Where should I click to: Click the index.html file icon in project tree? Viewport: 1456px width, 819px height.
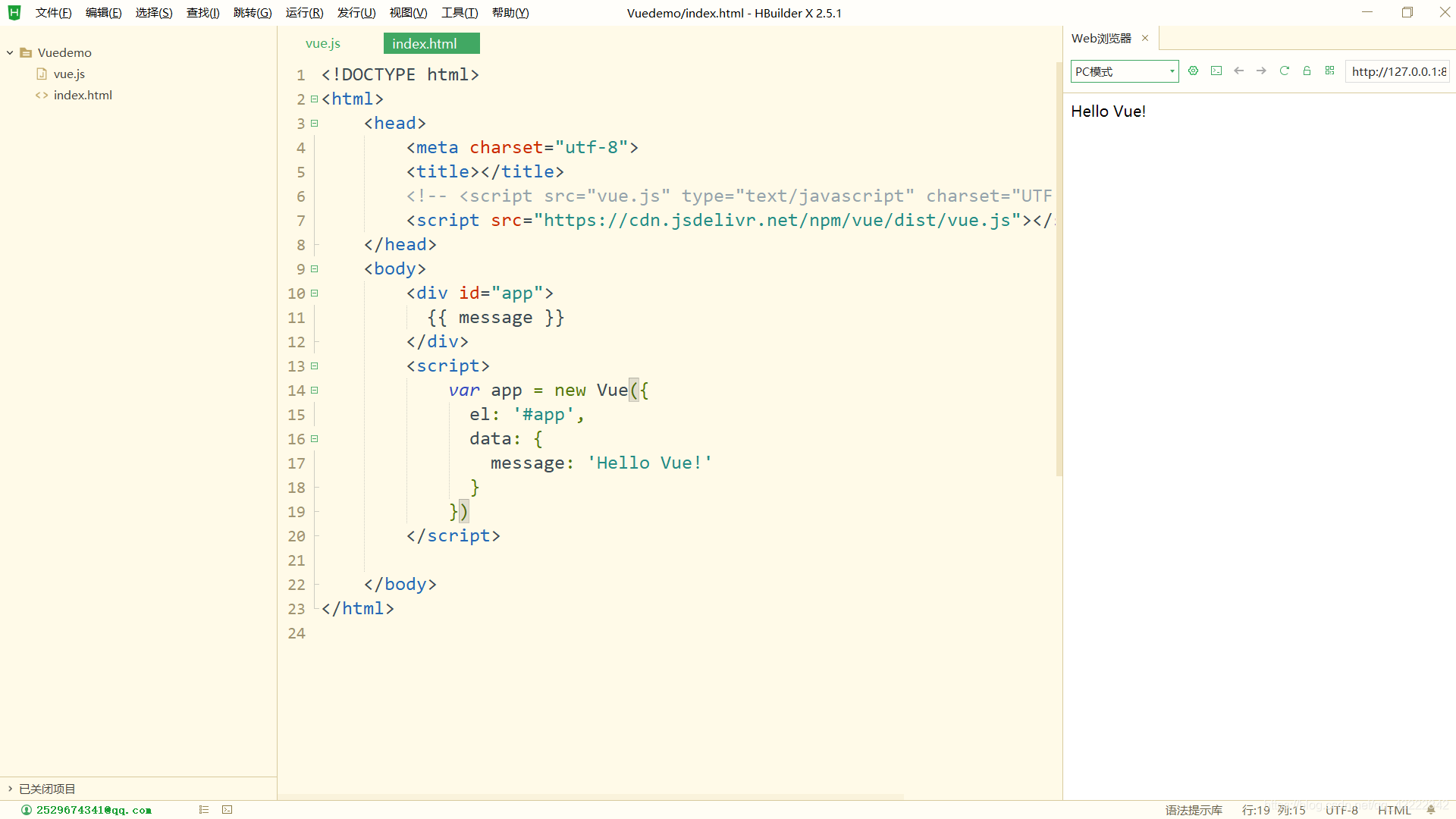pyautogui.click(x=42, y=95)
